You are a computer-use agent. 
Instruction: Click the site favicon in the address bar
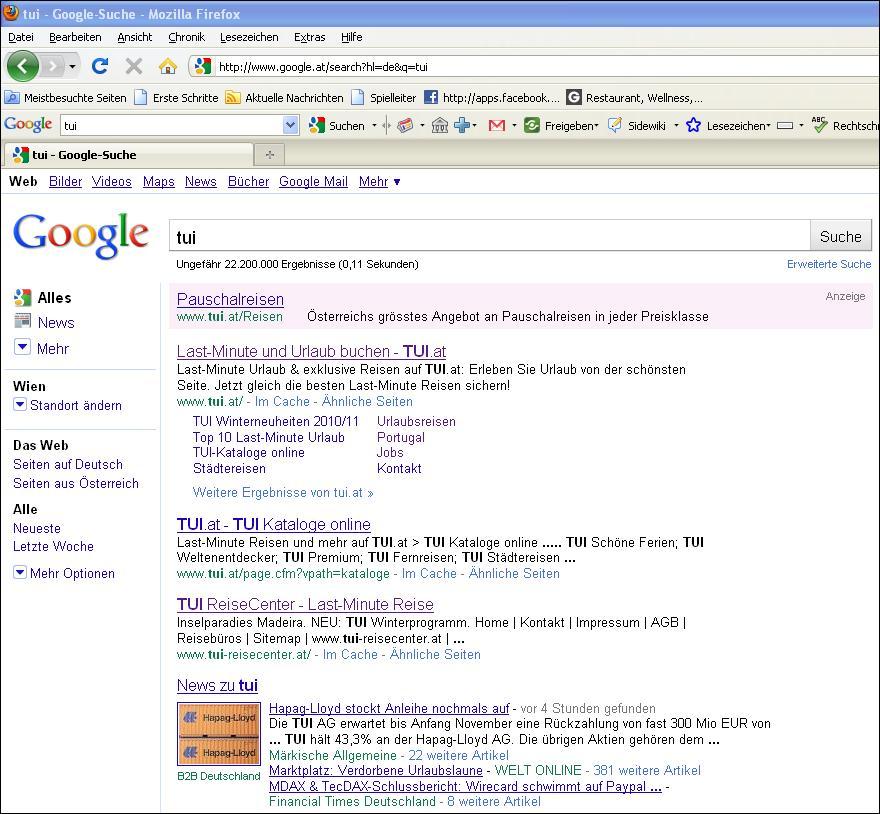pyautogui.click(x=203, y=67)
